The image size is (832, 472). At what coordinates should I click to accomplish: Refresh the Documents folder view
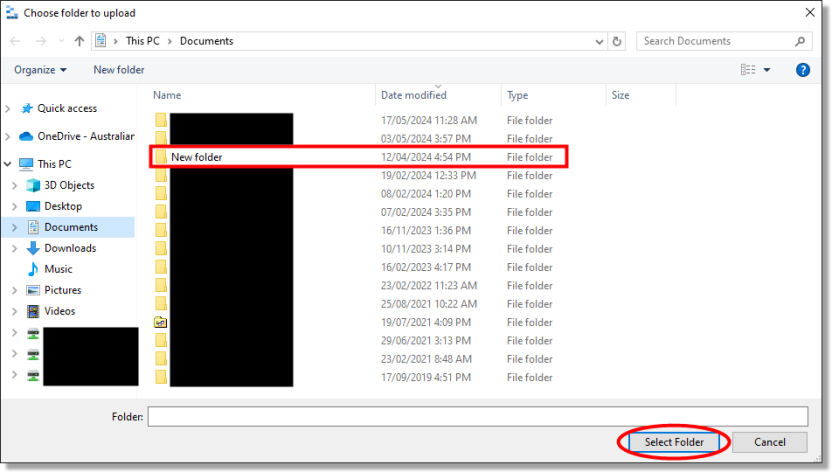point(617,41)
